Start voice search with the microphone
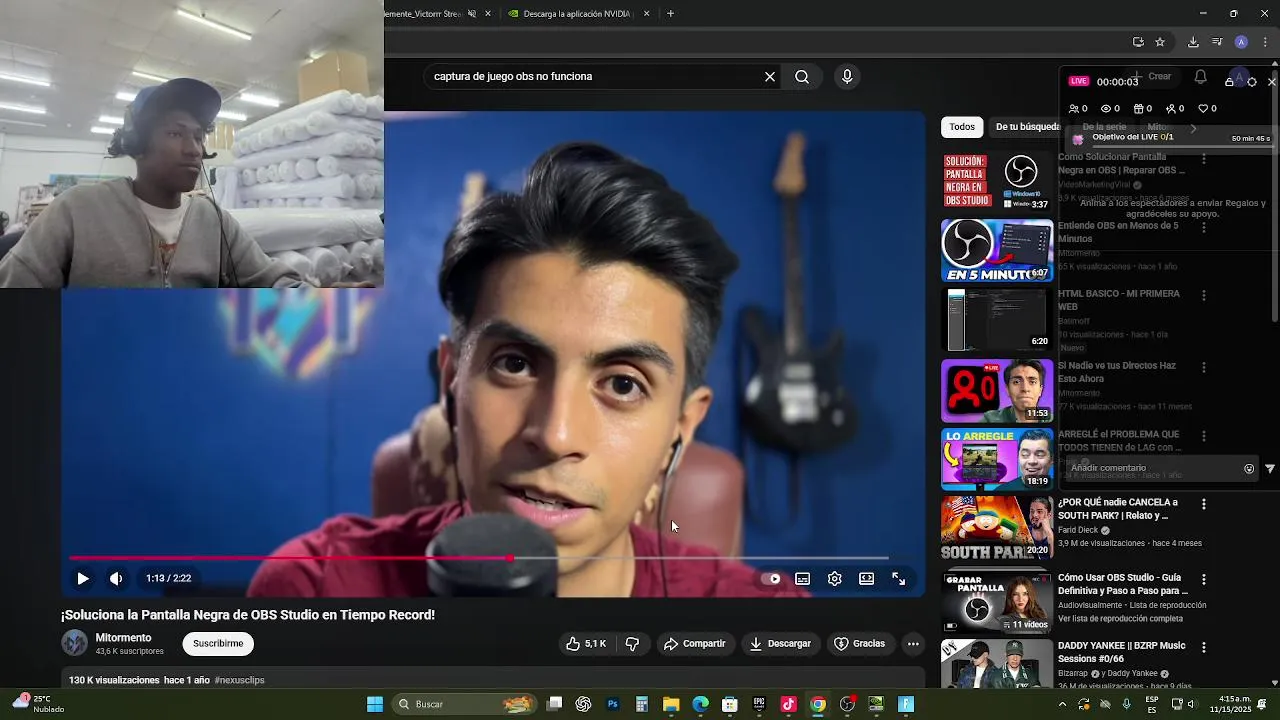 click(847, 76)
